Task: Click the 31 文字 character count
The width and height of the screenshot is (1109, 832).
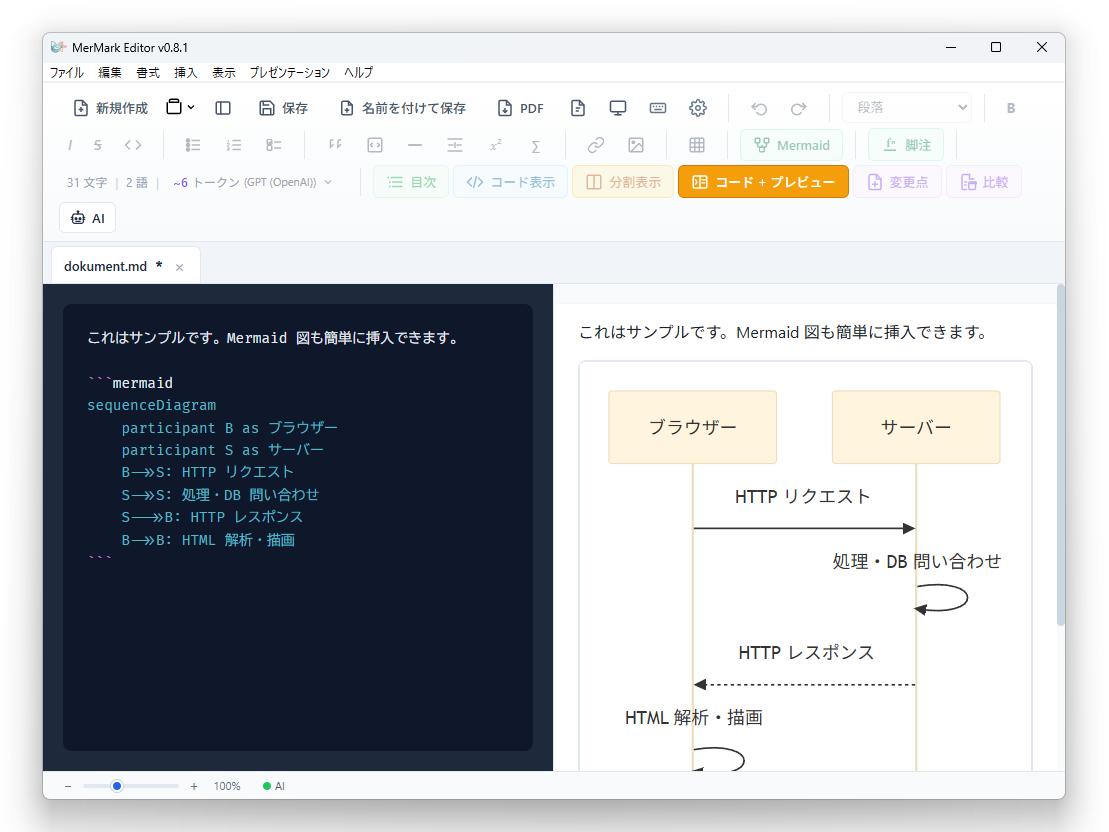Action: tap(87, 183)
